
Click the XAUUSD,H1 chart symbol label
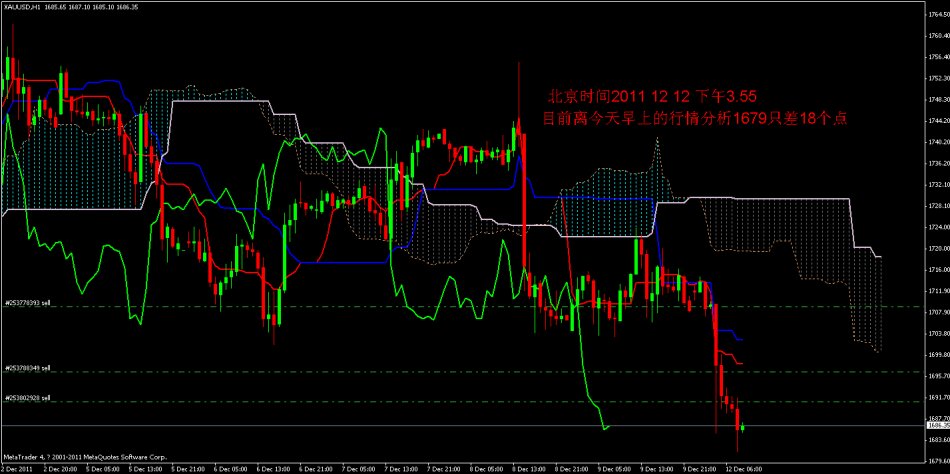(22, 6)
